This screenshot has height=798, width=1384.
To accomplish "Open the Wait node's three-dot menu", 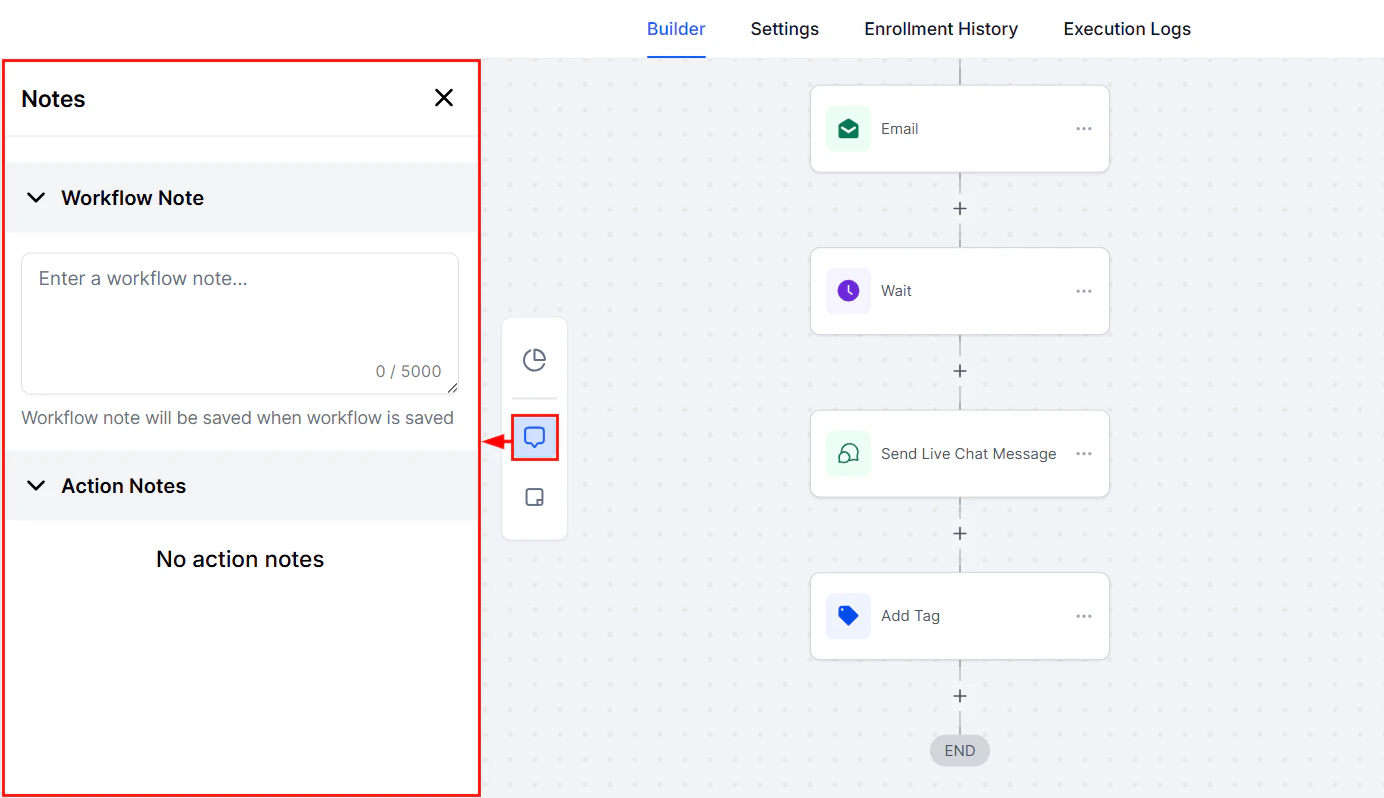I will coord(1083,290).
